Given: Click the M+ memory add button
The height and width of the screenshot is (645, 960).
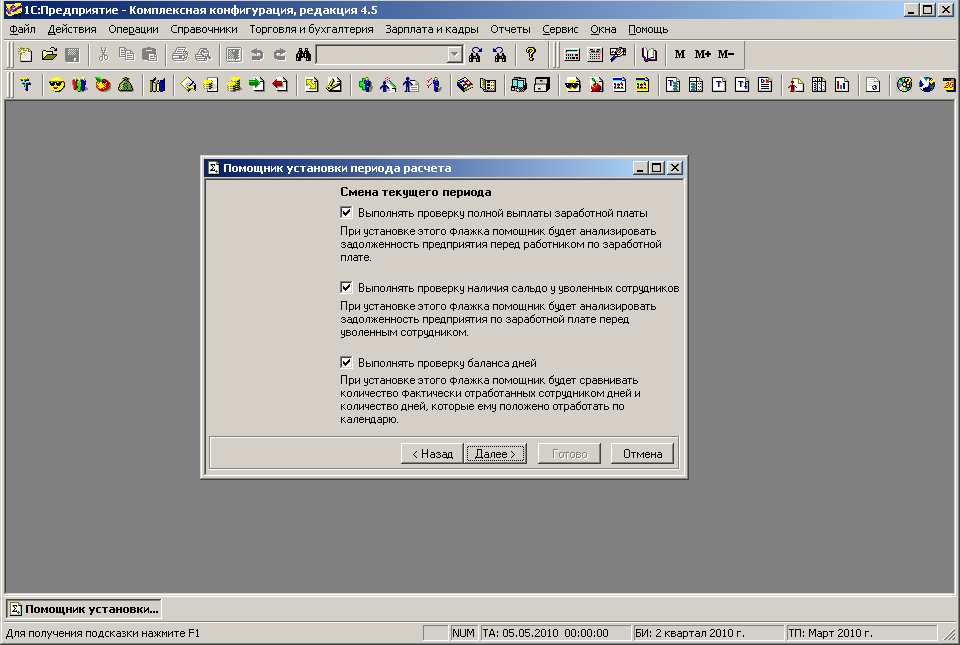Looking at the screenshot, I should 702,54.
